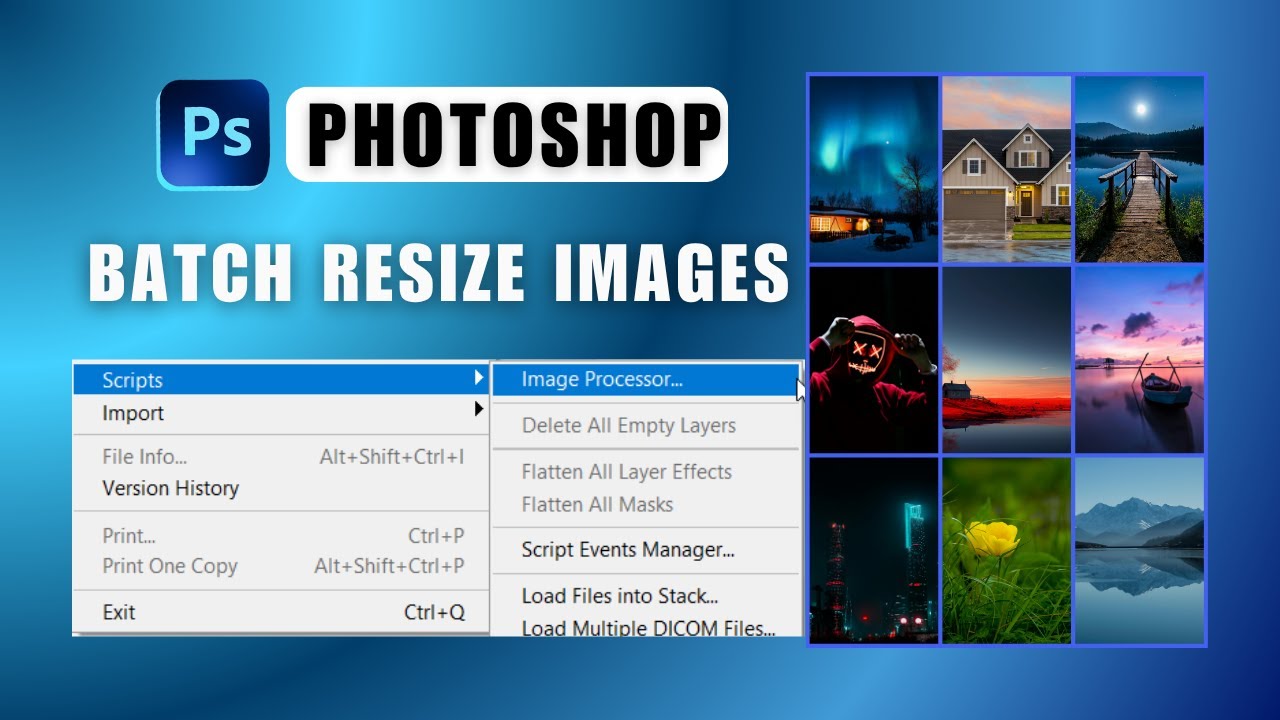Open Version History menu item
This screenshot has width=1280, height=720.
pos(170,488)
